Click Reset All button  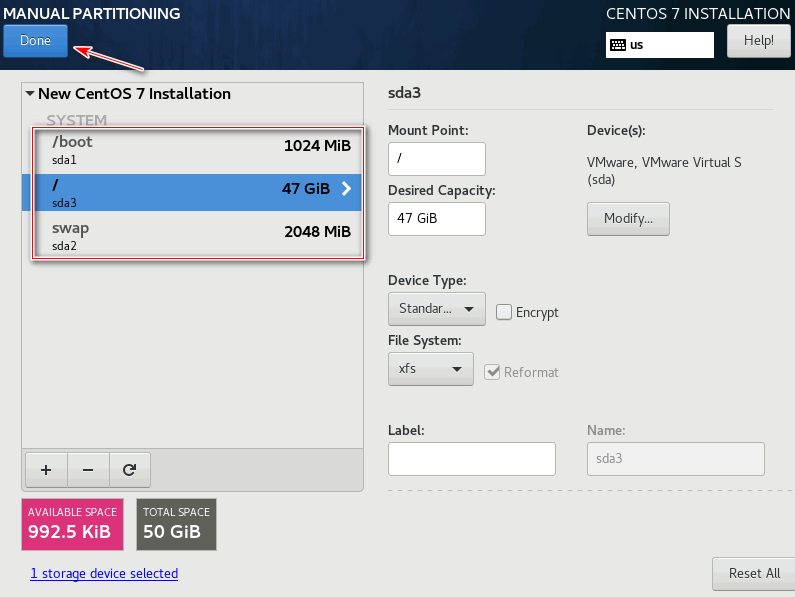tap(753, 574)
